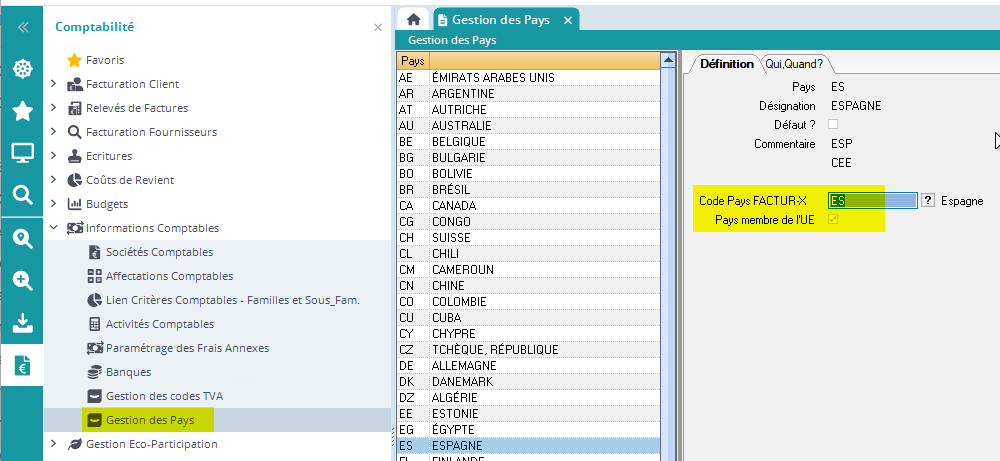Click the download arrow icon in sidebar
The image size is (1000, 461).
(x=22, y=322)
